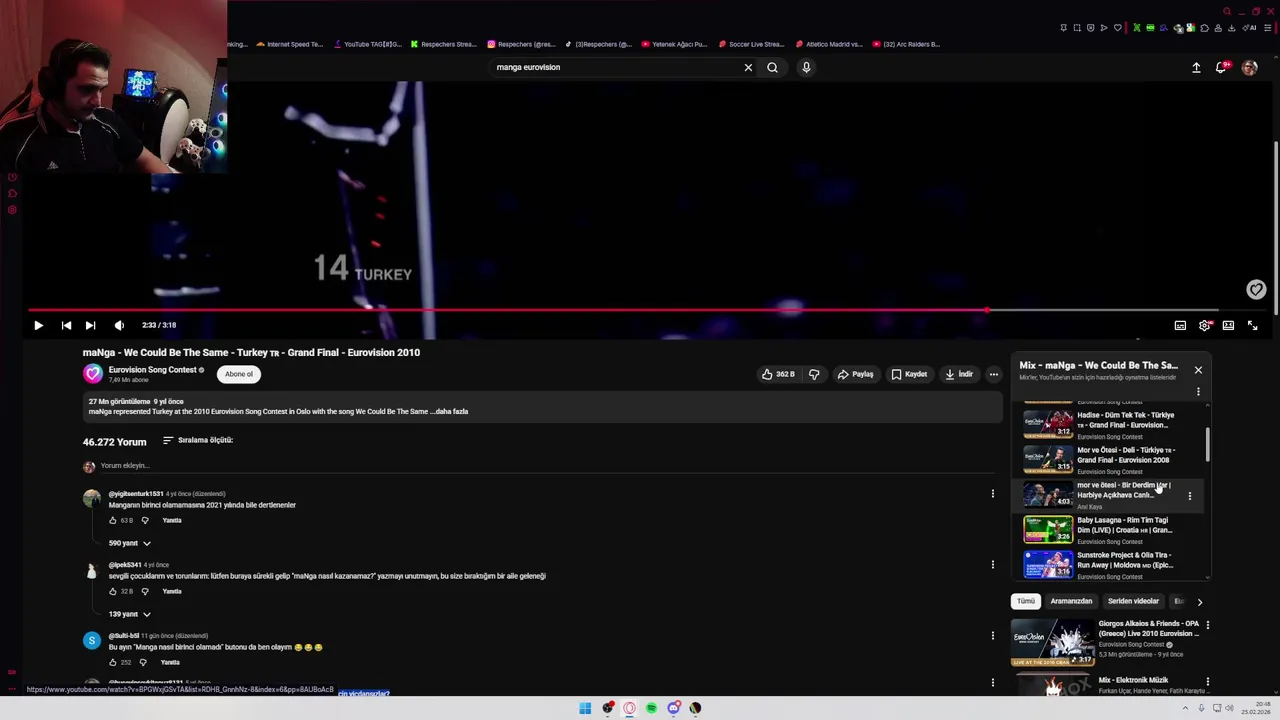
Task: Open Mix playlist three-dot menu
Action: pyautogui.click(x=1198, y=391)
